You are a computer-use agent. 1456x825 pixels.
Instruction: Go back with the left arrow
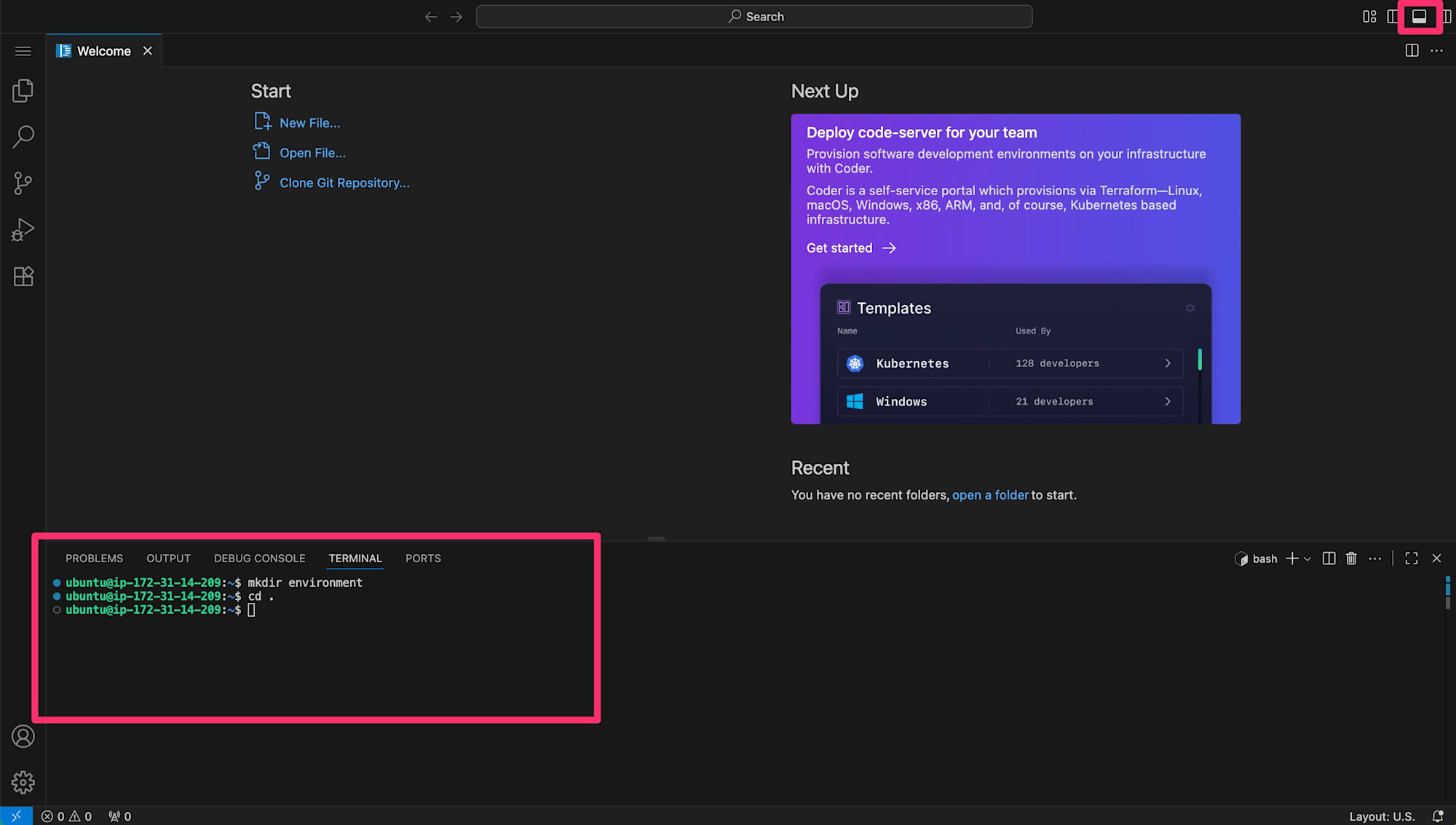pyautogui.click(x=431, y=16)
